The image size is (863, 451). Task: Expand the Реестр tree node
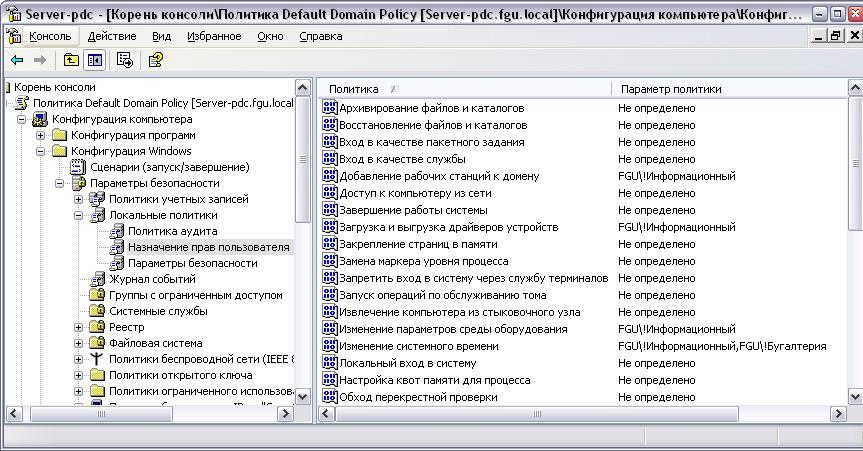pyautogui.click(x=79, y=327)
